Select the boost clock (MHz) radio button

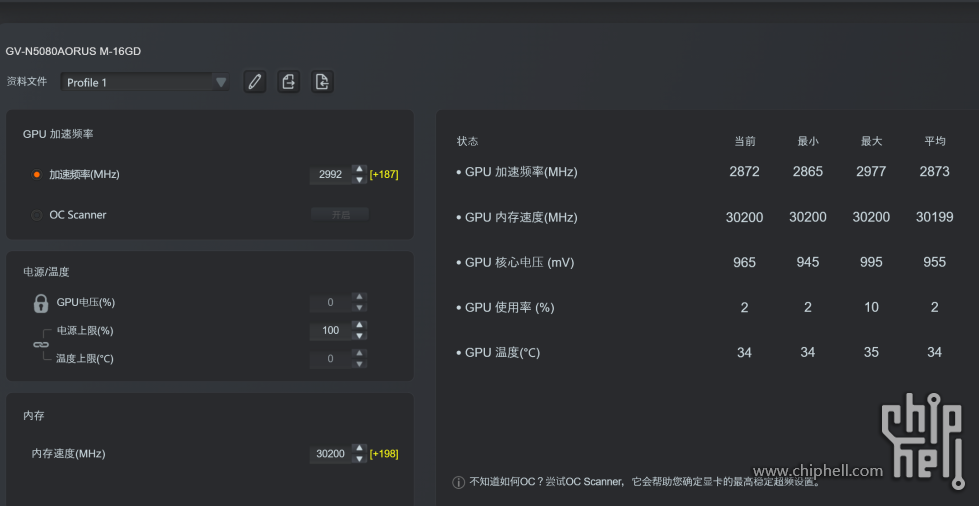[x=37, y=174]
